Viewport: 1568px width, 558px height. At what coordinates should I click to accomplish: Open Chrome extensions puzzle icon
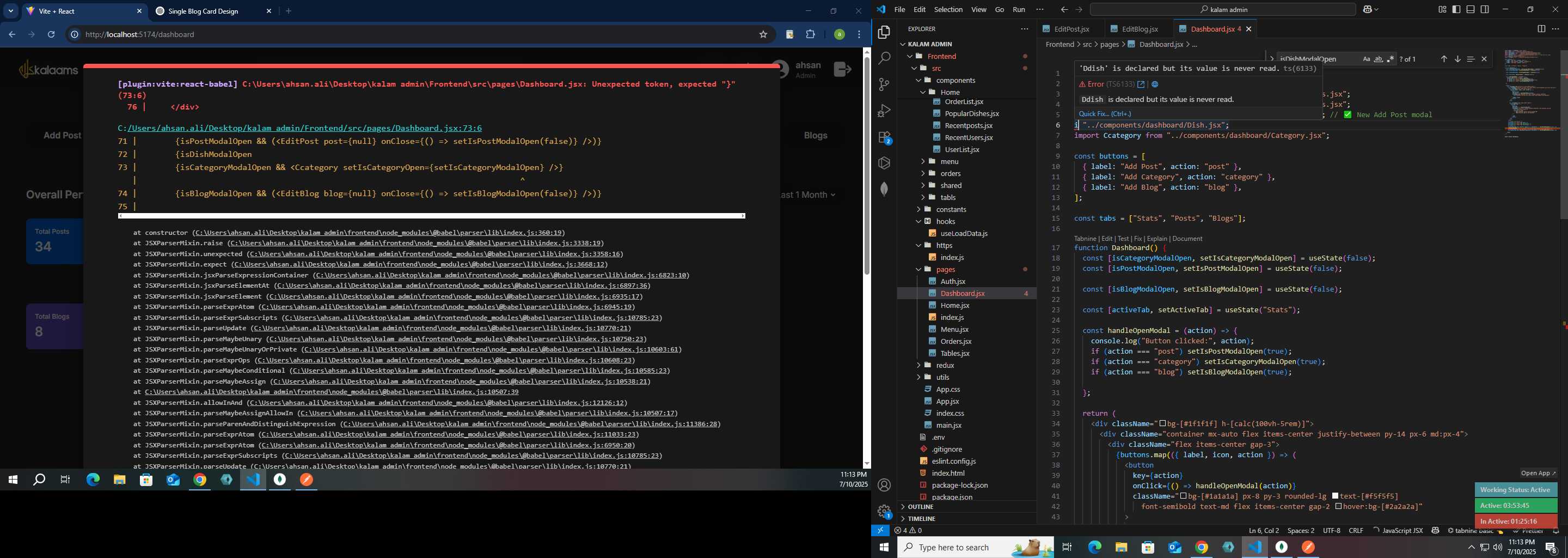click(x=810, y=34)
